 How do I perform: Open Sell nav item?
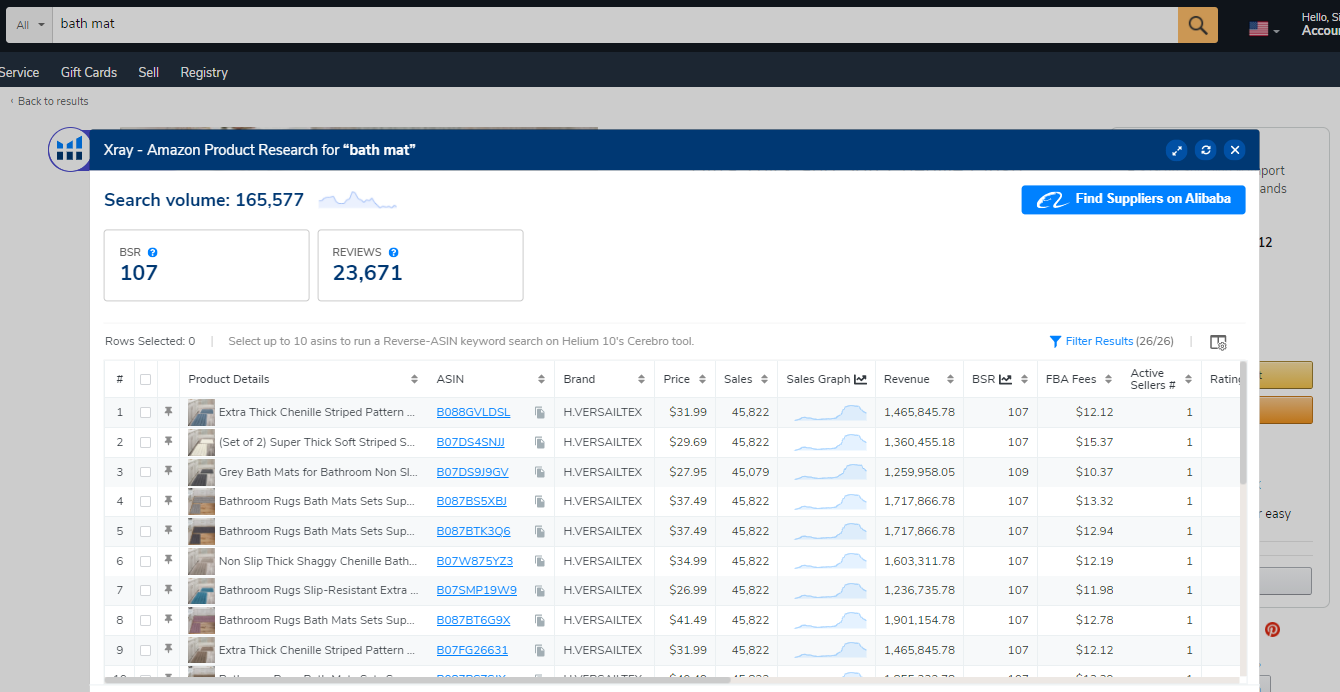pos(149,72)
